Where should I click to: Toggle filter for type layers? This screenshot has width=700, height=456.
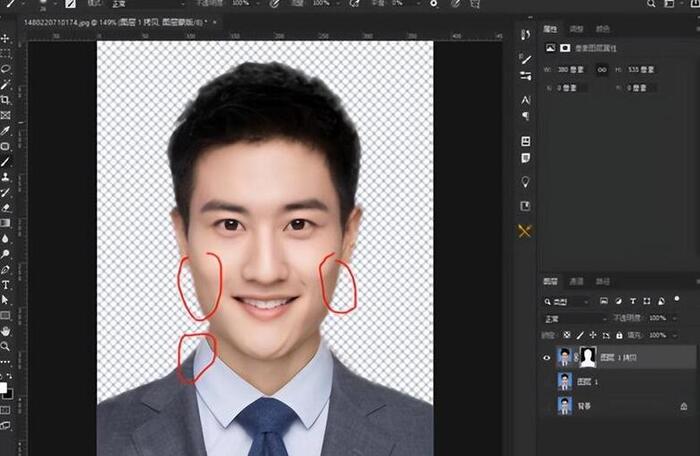(x=633, y=301)
